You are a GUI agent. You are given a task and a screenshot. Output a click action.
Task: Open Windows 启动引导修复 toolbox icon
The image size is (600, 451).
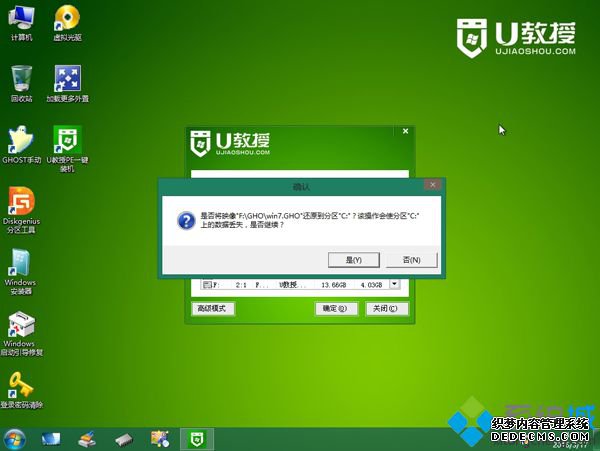(x=21, y=333)
